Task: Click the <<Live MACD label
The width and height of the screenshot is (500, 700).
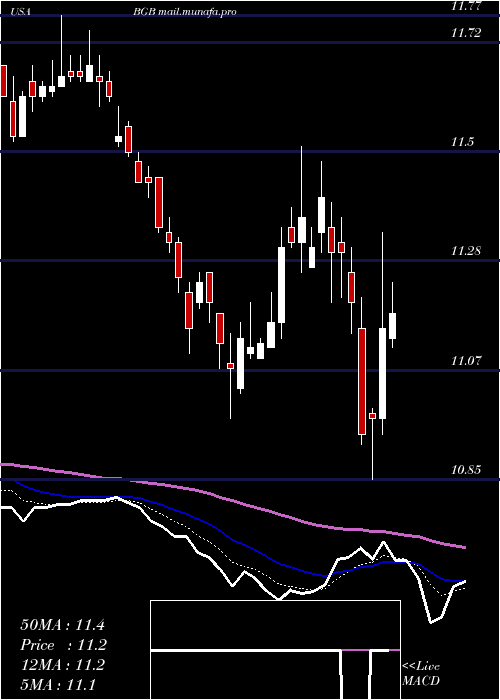Action: pos(421,674)
